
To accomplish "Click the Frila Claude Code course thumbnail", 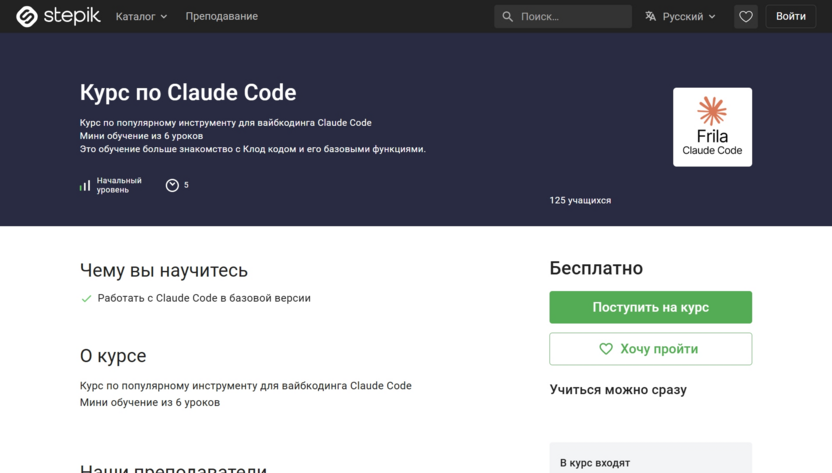I will click(712, 127).
